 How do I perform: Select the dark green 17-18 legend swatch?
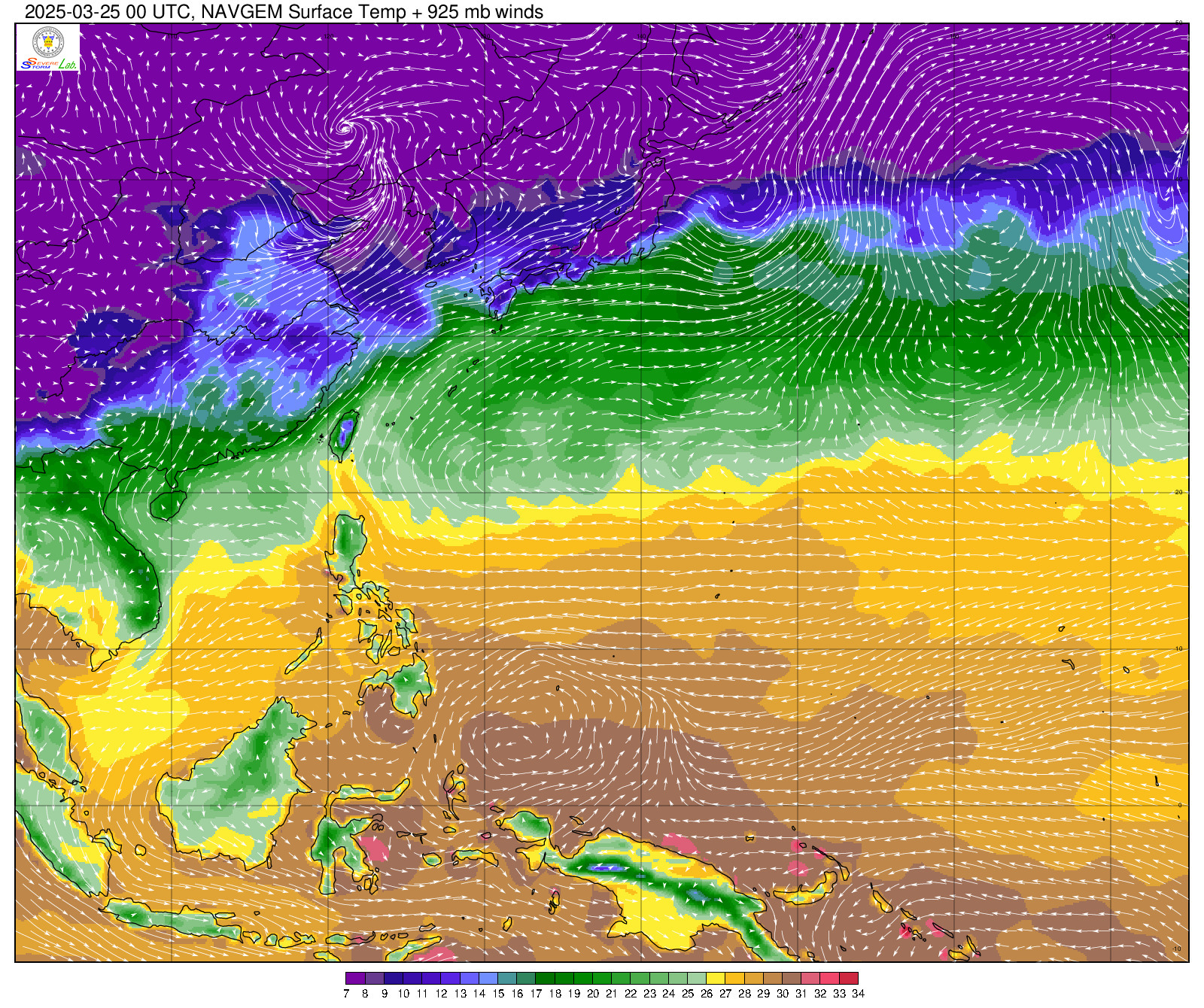546,979
